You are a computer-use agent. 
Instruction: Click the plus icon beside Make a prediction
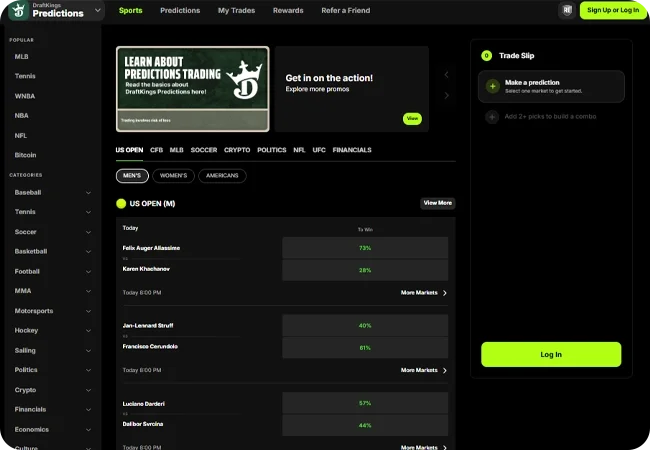point(492,86)
